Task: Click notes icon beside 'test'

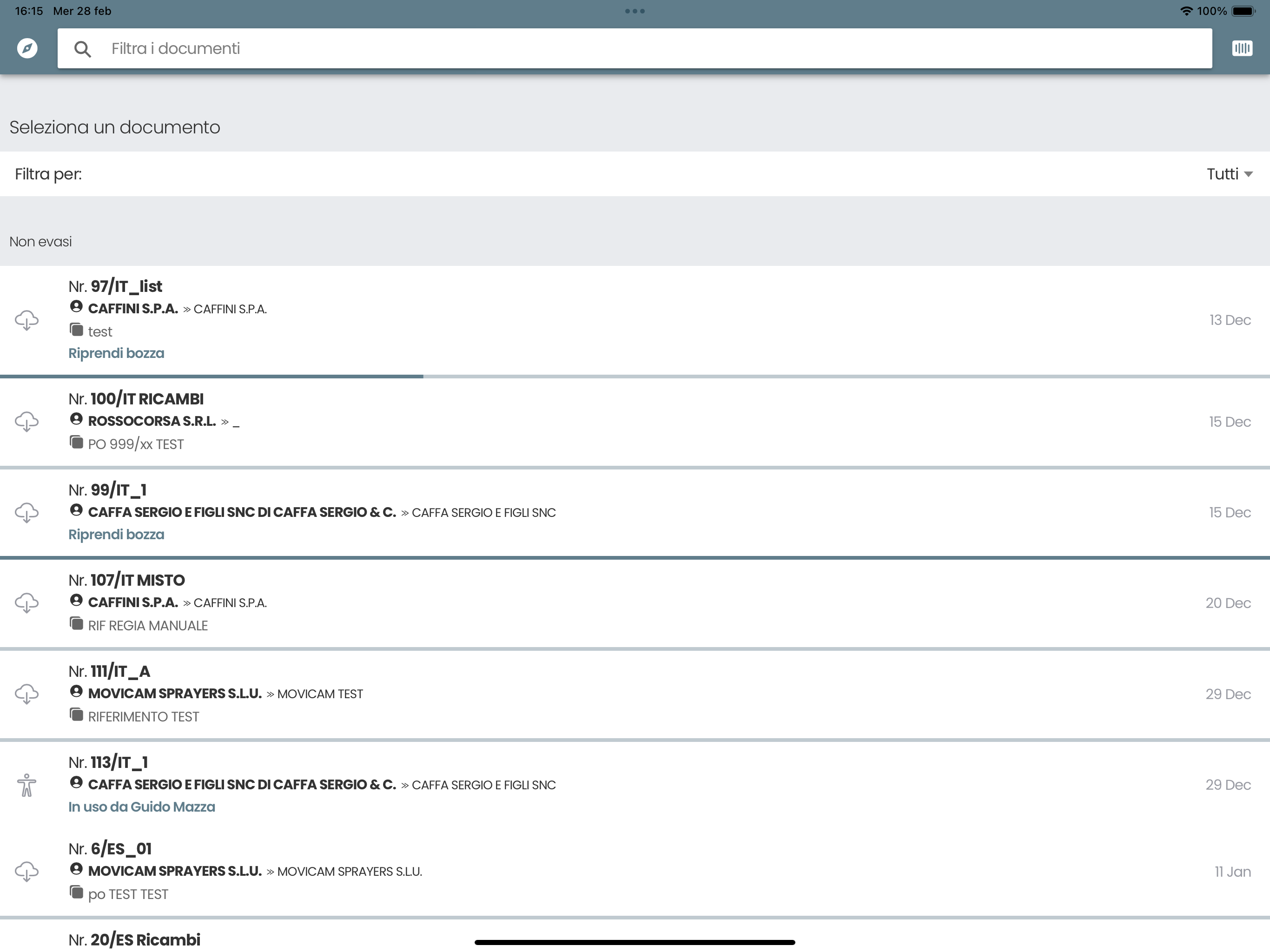Action: [x=76, y=330]
